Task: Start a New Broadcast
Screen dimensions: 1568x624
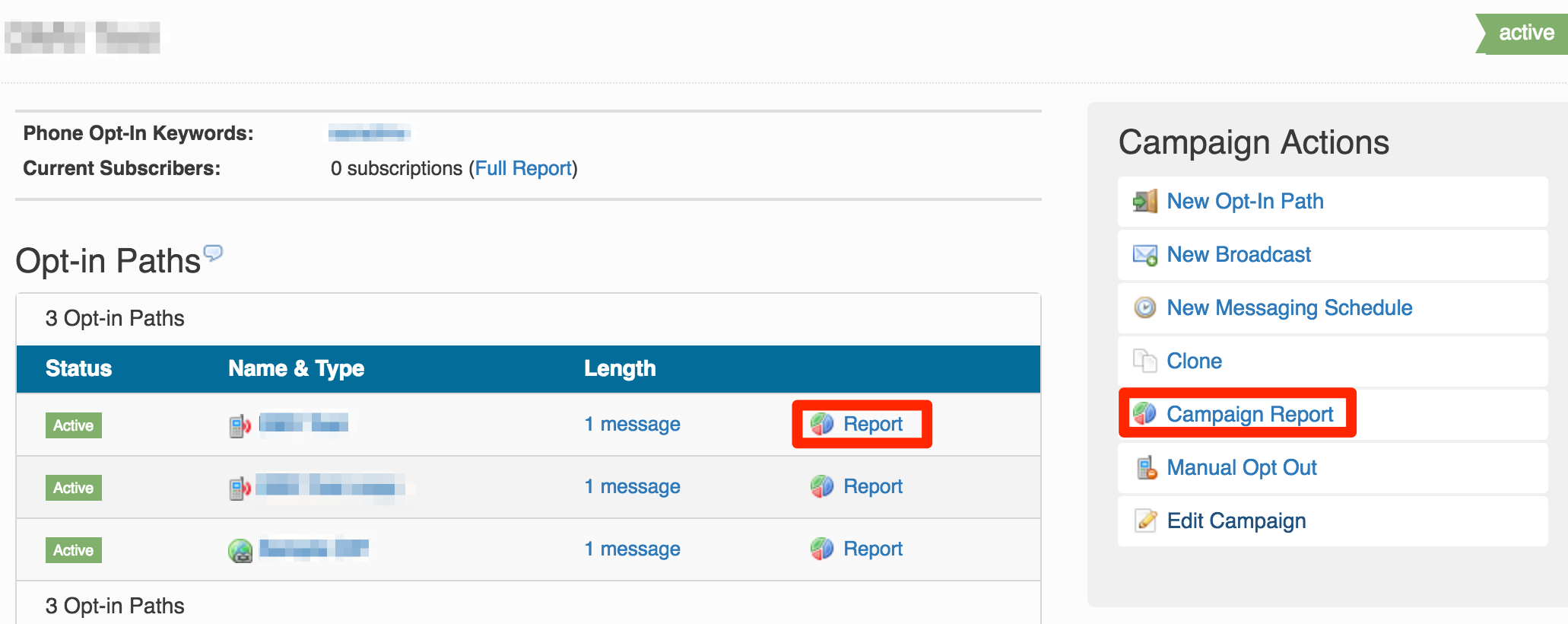Action: [1239, 255]
